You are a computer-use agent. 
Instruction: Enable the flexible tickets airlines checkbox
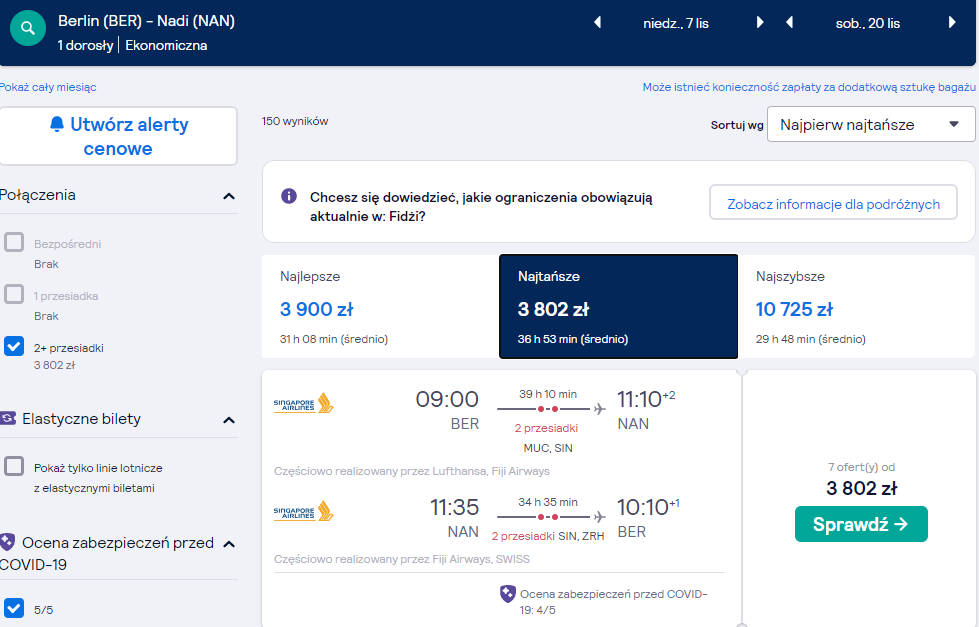tap(14, 466)
